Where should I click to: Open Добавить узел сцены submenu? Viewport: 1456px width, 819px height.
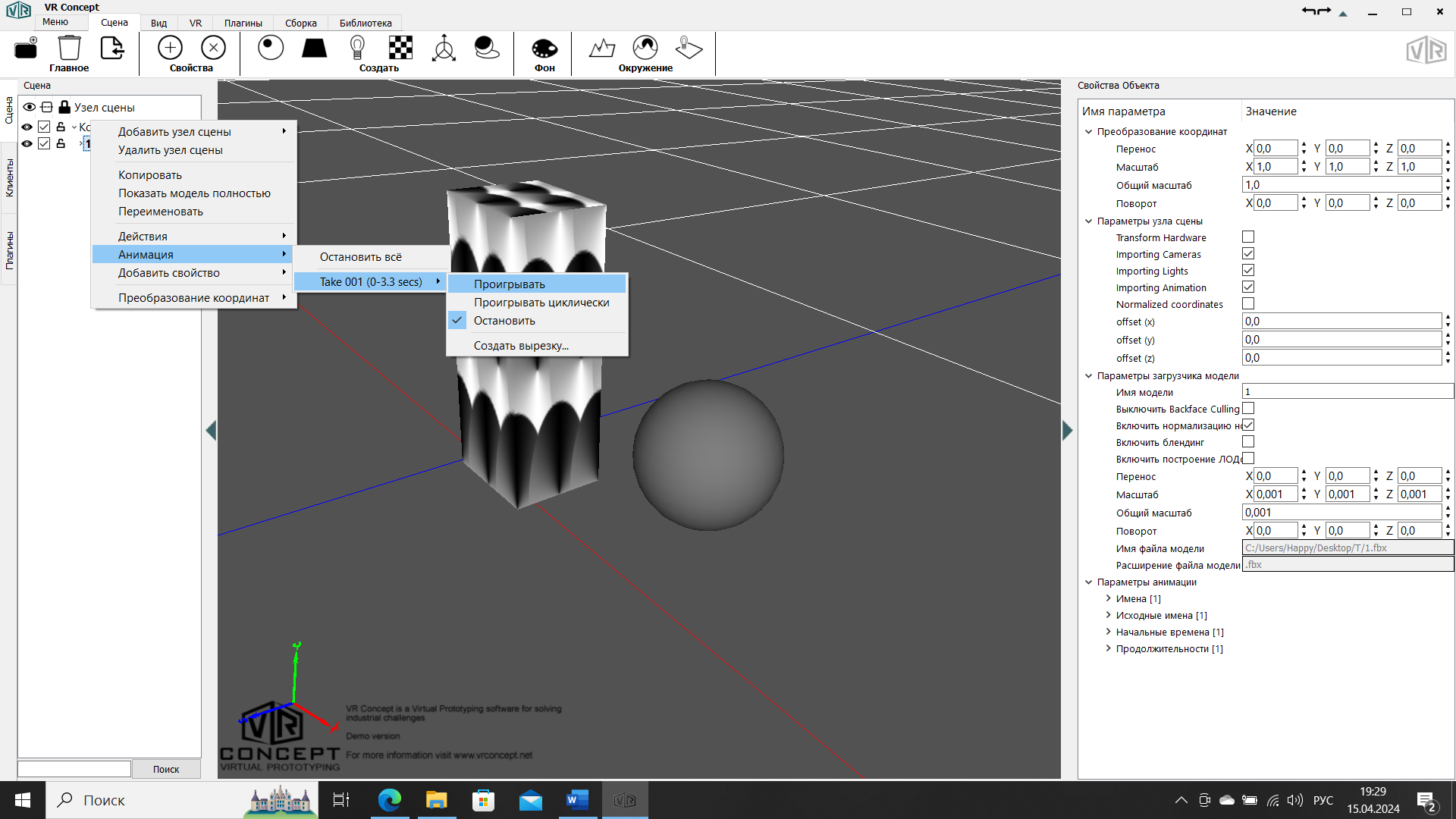(194, 131)
